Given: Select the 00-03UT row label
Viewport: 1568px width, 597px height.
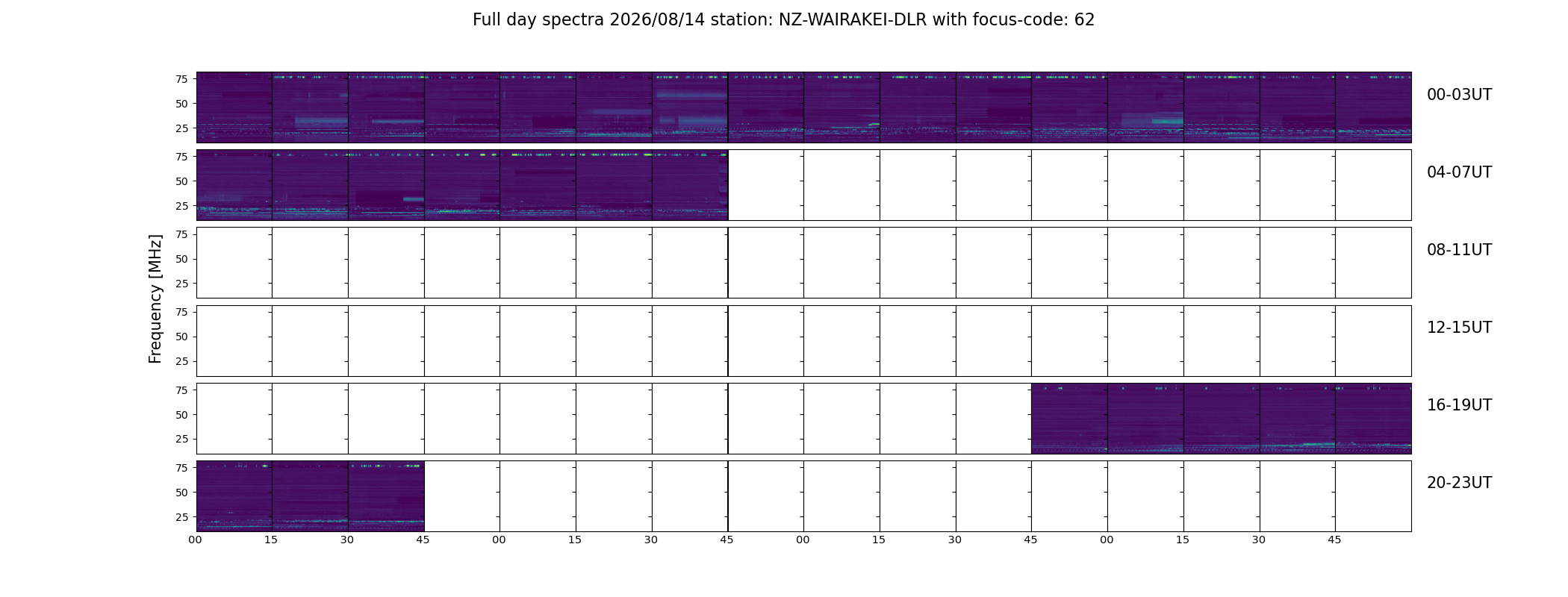Looking at the screenshot, I should [1459, 95].
